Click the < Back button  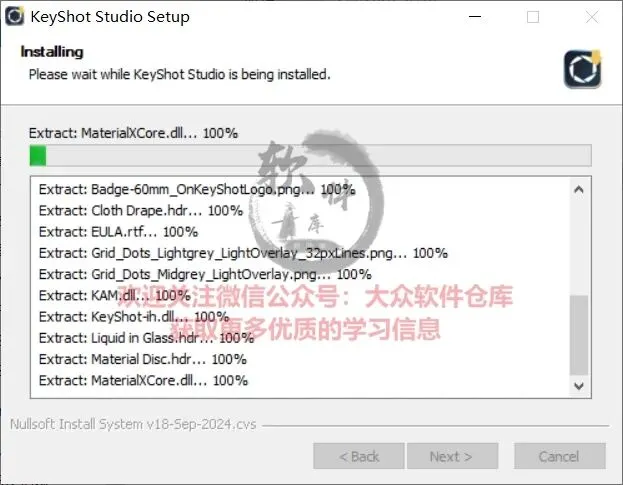359,456
